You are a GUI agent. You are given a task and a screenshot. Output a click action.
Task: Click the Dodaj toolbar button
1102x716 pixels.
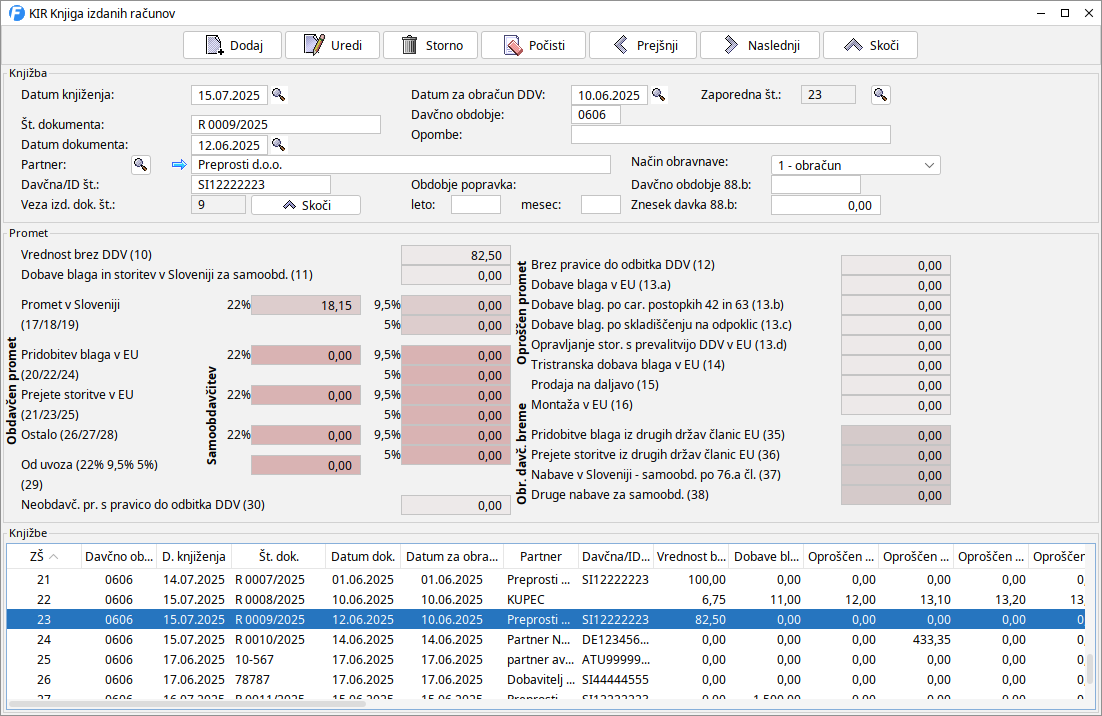(x=232, y=45)
